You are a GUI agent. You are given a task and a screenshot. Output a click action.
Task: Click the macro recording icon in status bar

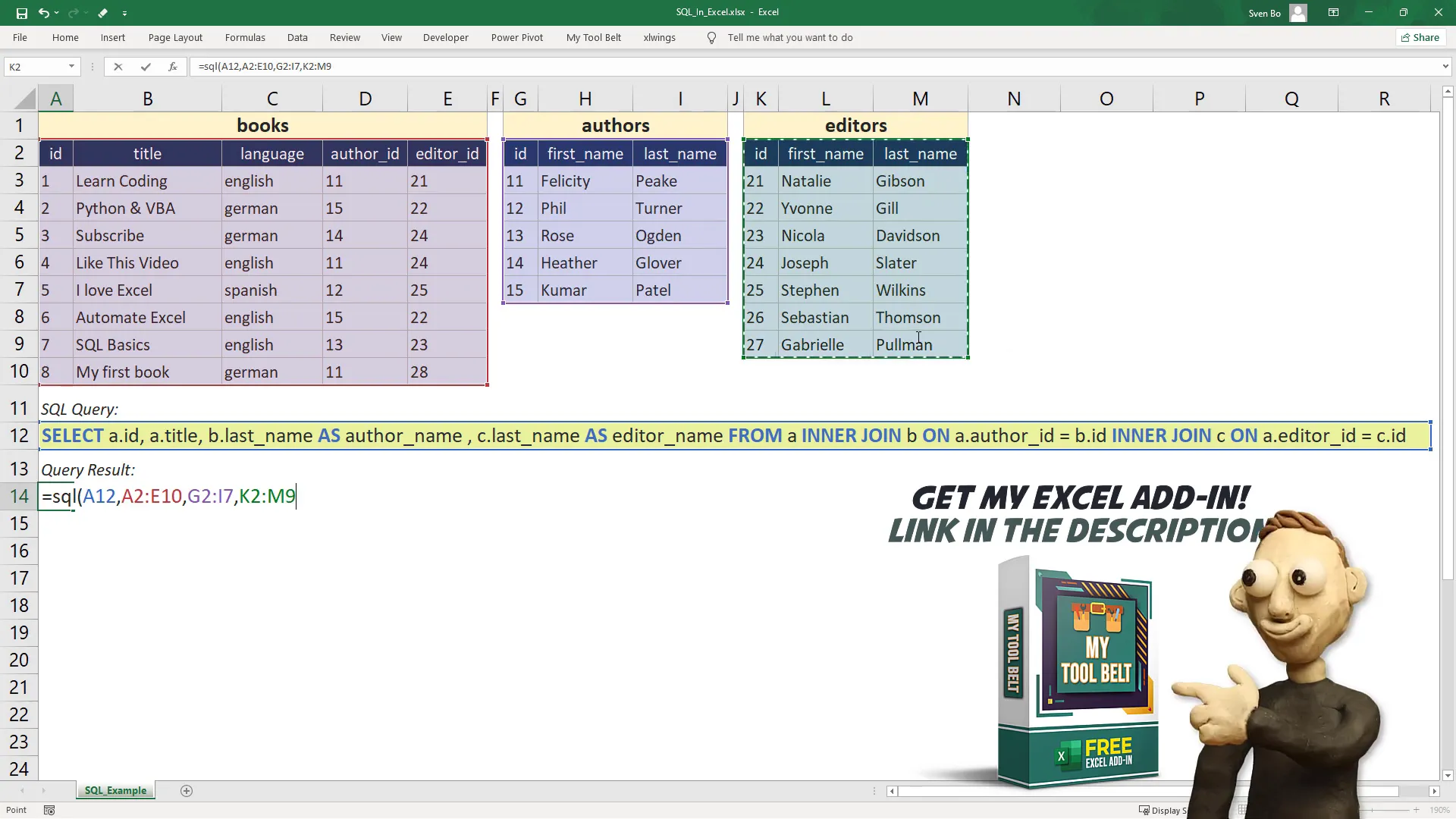(x=49, y=810)
